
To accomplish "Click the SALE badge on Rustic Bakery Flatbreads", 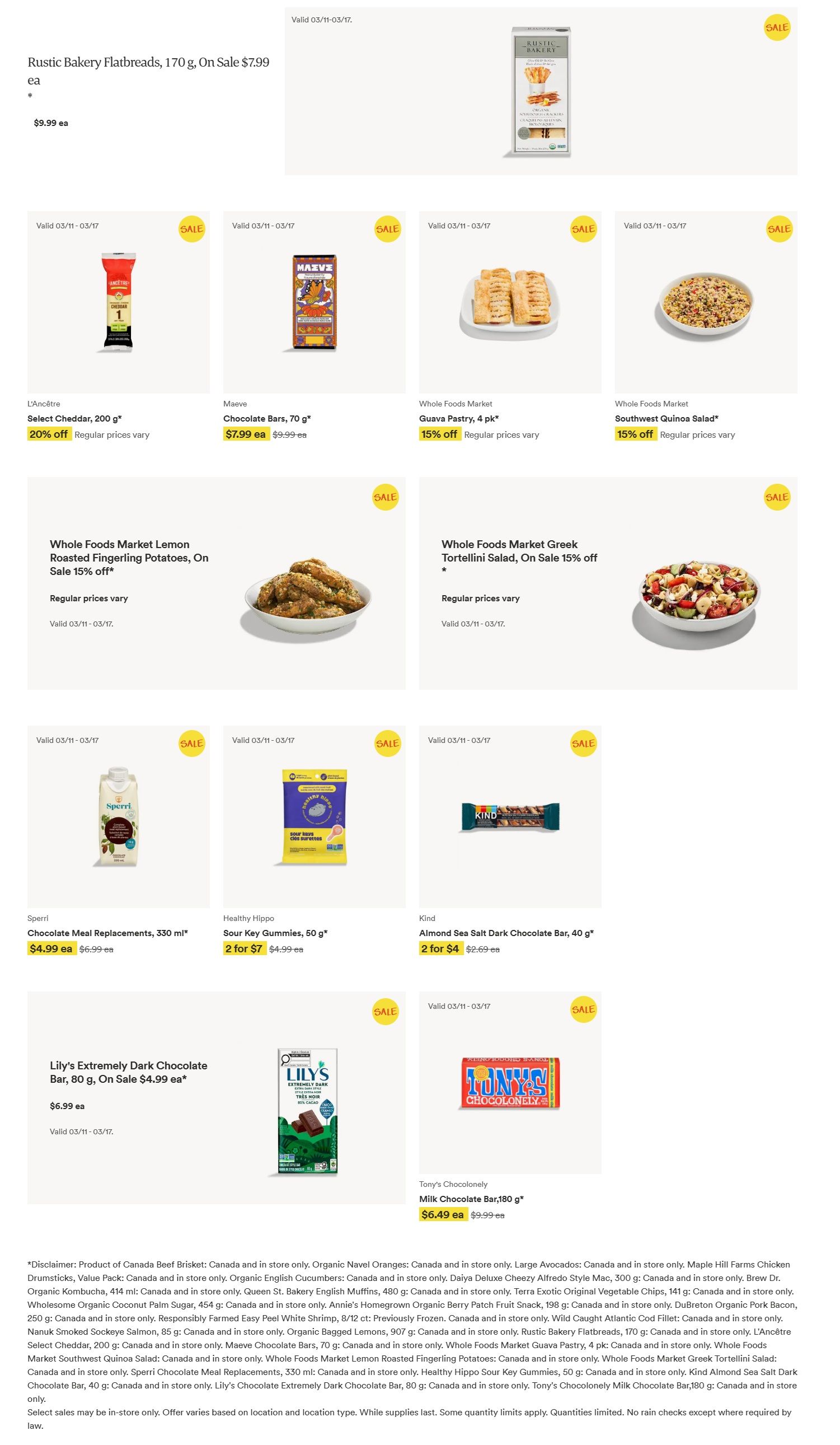I will click(x=776, y=27).
